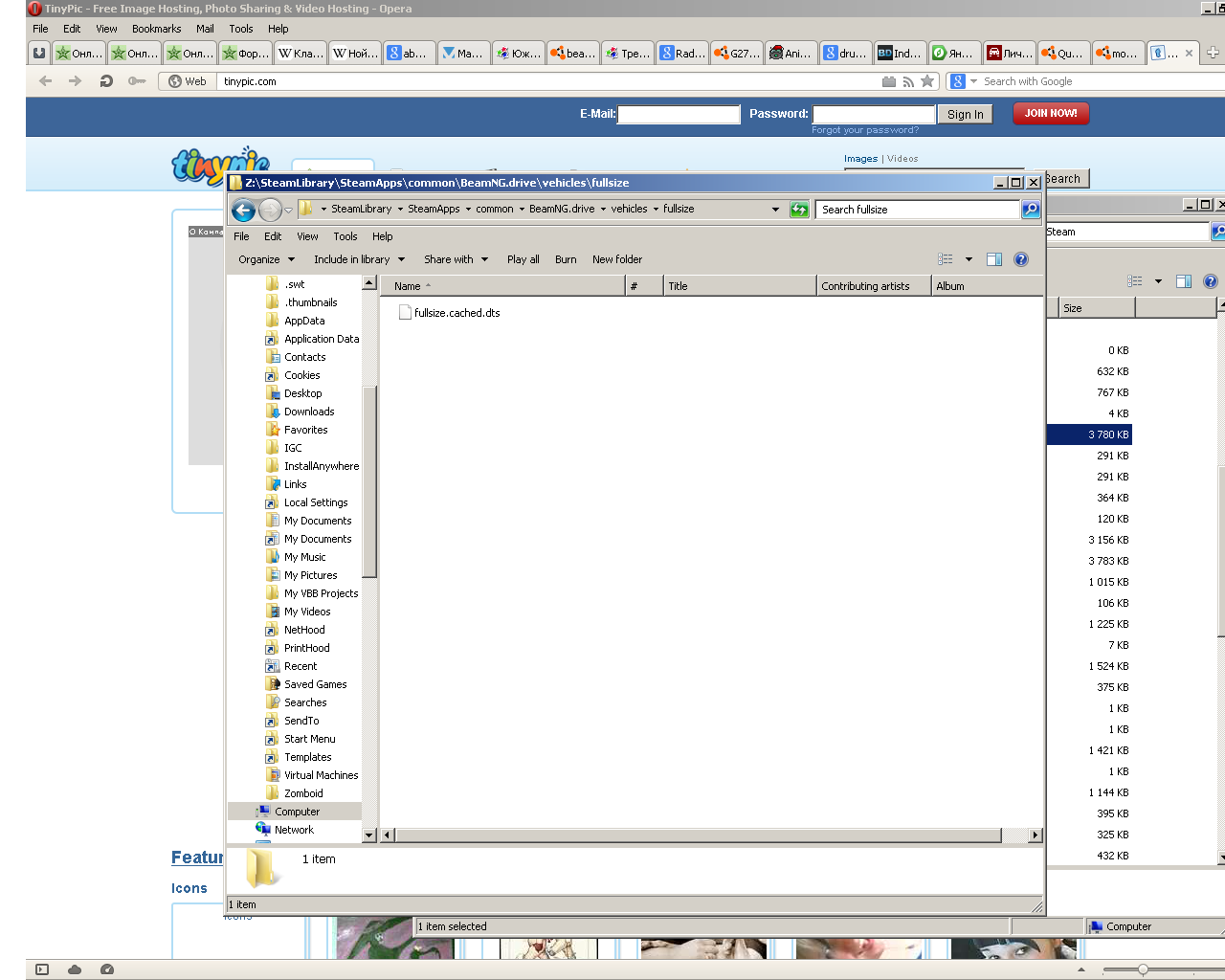Image resolution: width=1225 pixels, height=980 pixels.
Task: Click TinyPic Sign In button
Action: pyautogui.click(x=966, y=115)
